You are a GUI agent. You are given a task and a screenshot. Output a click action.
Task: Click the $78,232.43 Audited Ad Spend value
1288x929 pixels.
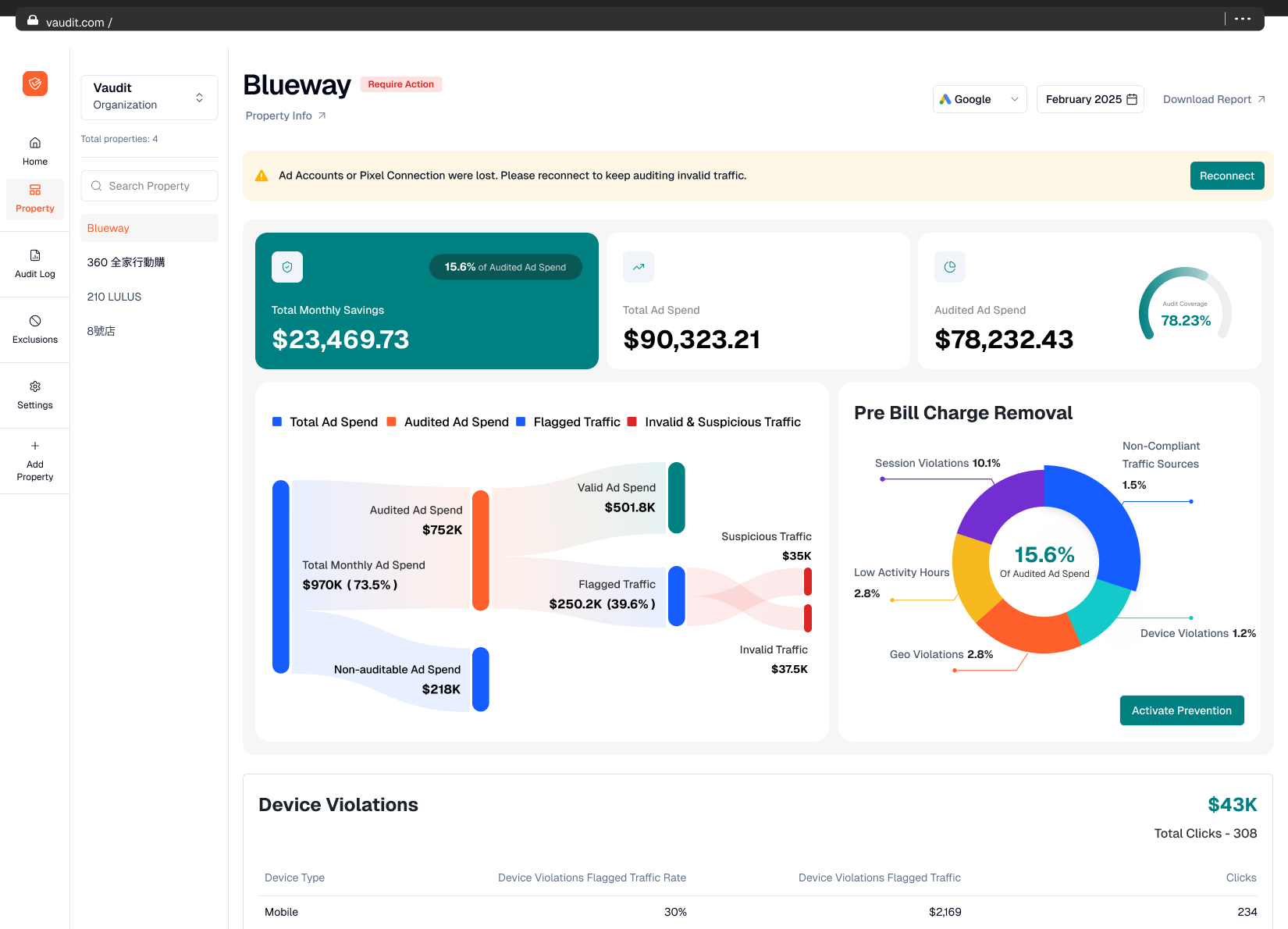click(x=1004, y=340)
